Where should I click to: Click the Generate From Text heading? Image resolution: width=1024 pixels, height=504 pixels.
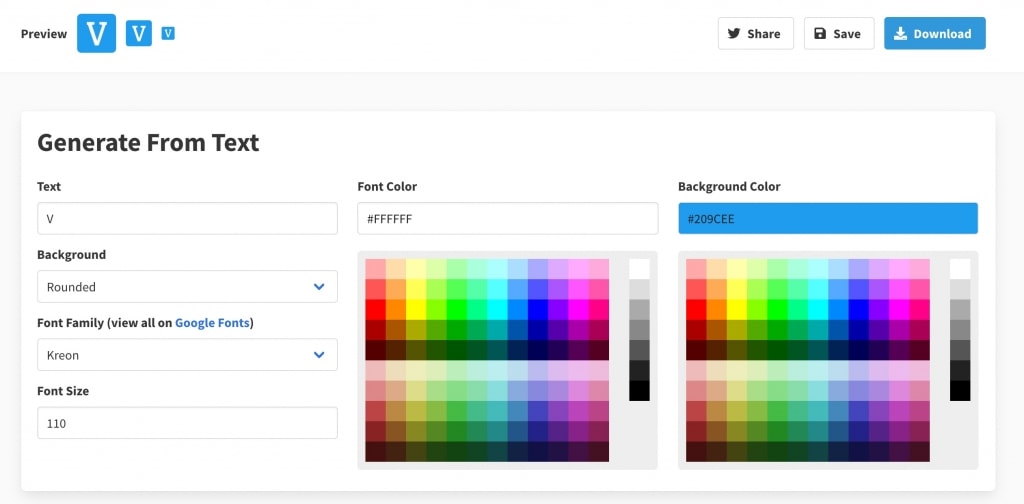[148, 142]
